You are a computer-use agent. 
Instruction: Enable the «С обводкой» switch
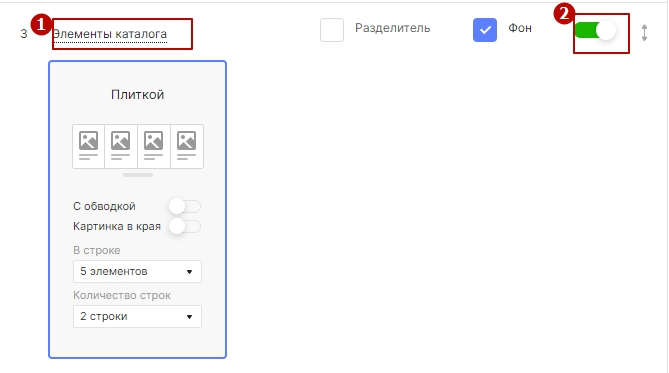[x=185, y=206]
